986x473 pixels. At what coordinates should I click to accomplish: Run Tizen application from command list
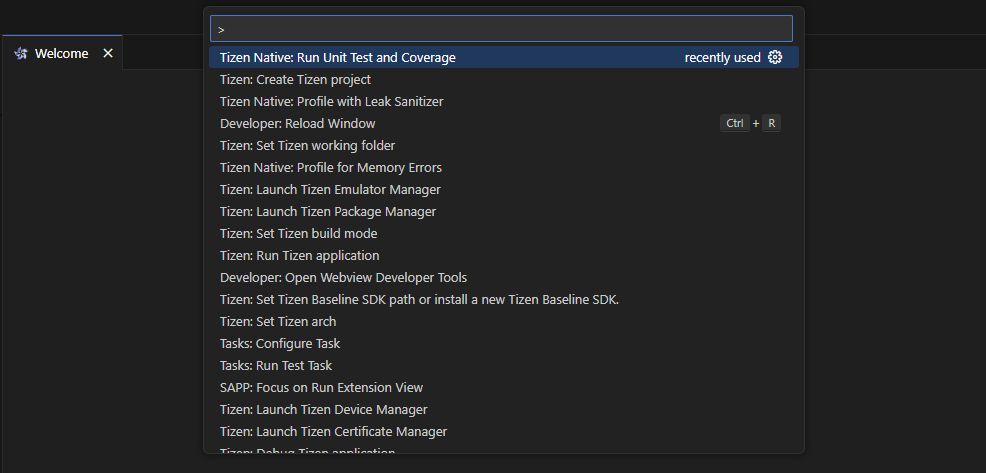coord(299,256)
